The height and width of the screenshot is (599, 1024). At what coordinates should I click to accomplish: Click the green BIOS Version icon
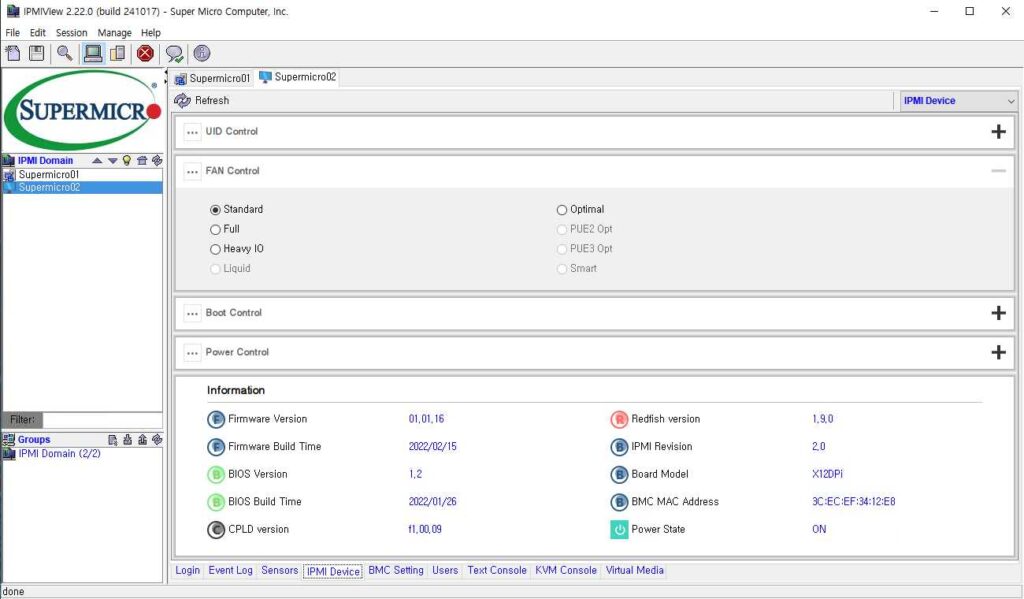(216, 474)
